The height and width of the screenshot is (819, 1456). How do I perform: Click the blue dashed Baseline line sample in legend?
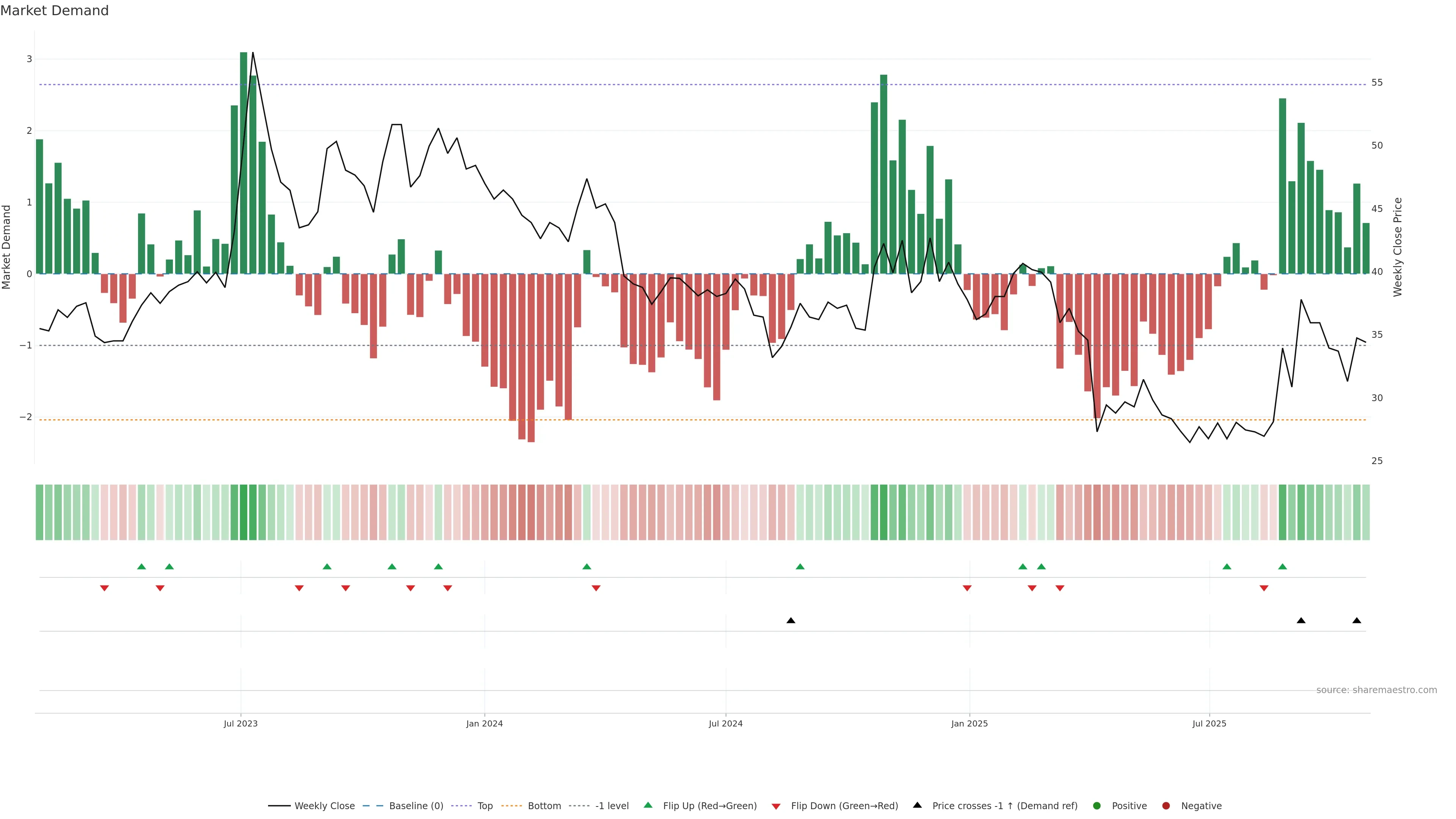click(373, 805)
